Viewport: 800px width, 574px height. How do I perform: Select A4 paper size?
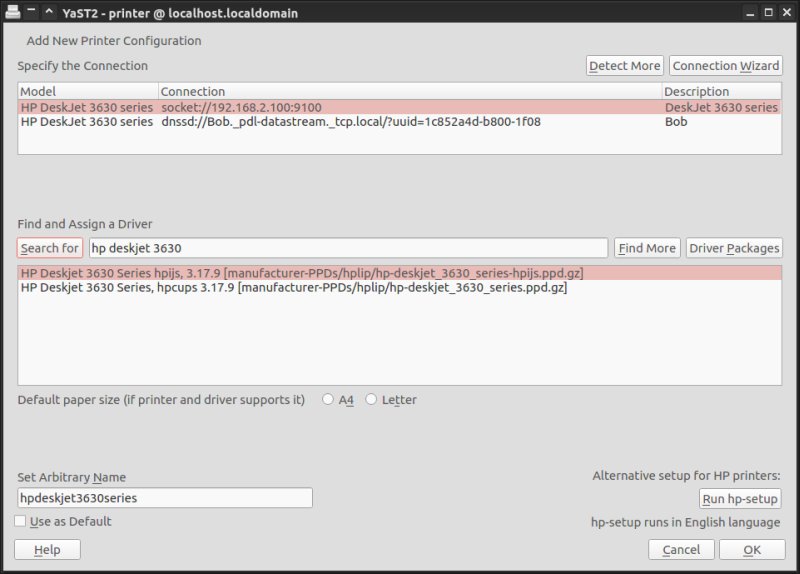tap(328, 399)
